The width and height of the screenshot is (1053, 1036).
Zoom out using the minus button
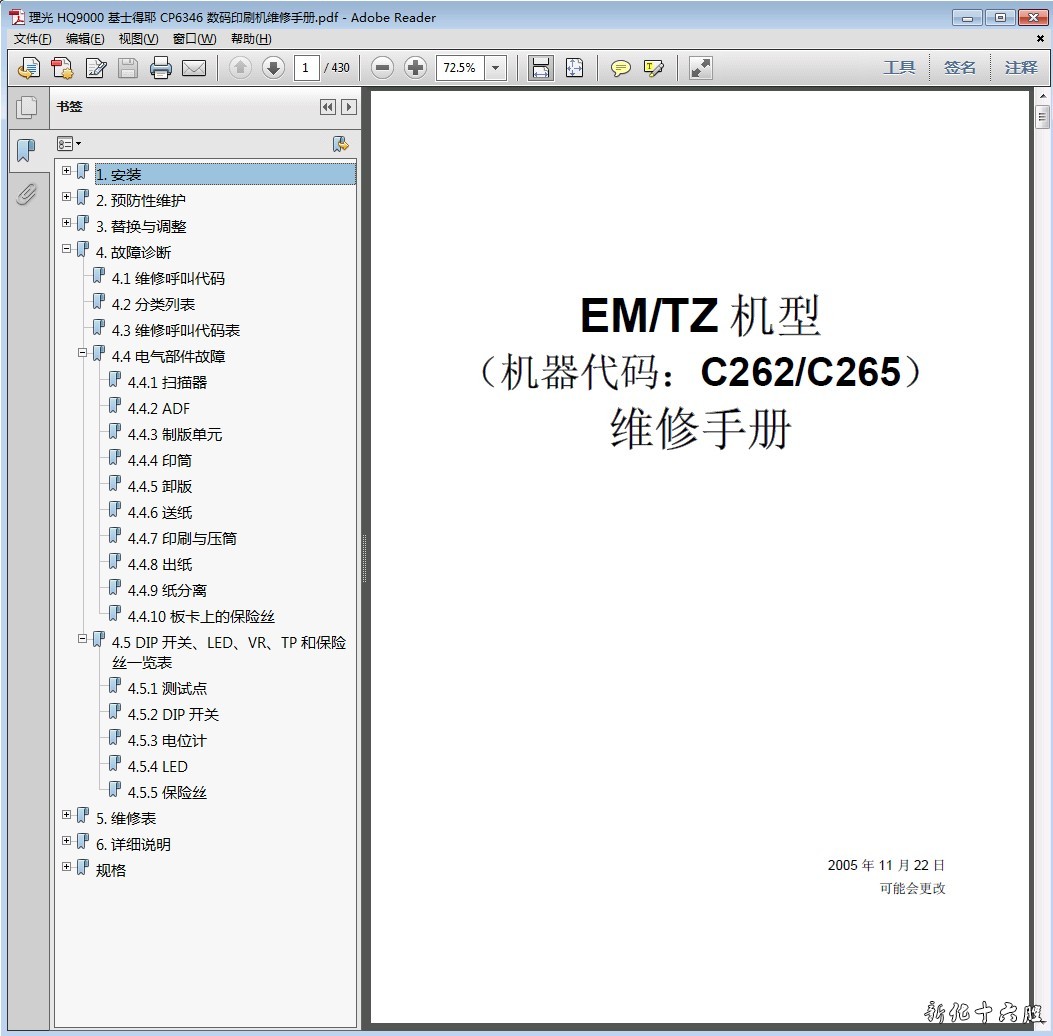[x=382, y=68]
